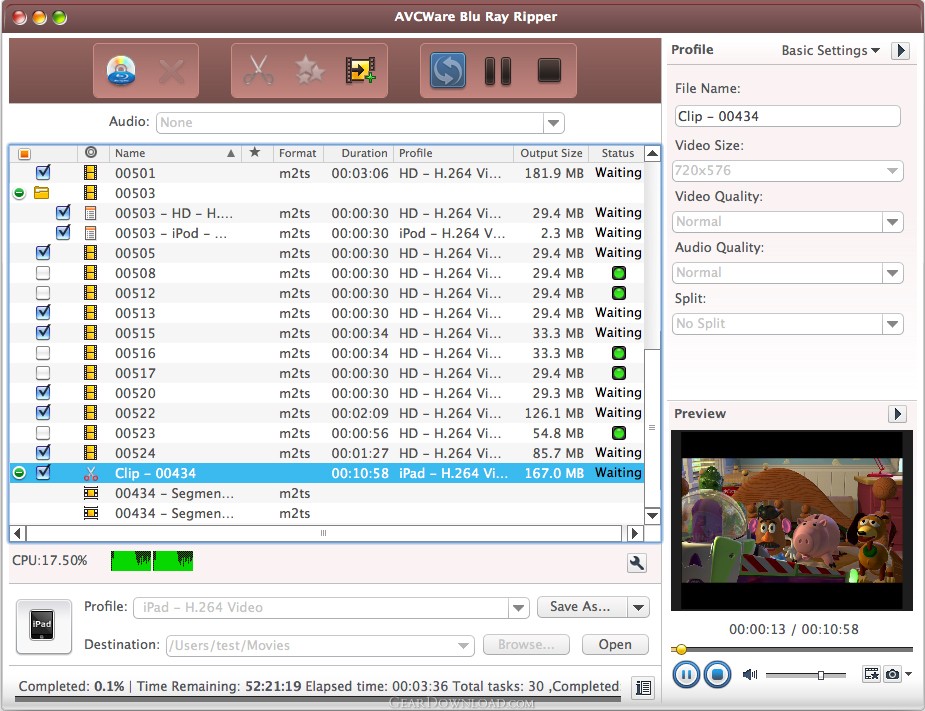This screenshot has width=925, height=711.
Task: Click the list's scroll-down arrow
Action: (x=652, y=516)
